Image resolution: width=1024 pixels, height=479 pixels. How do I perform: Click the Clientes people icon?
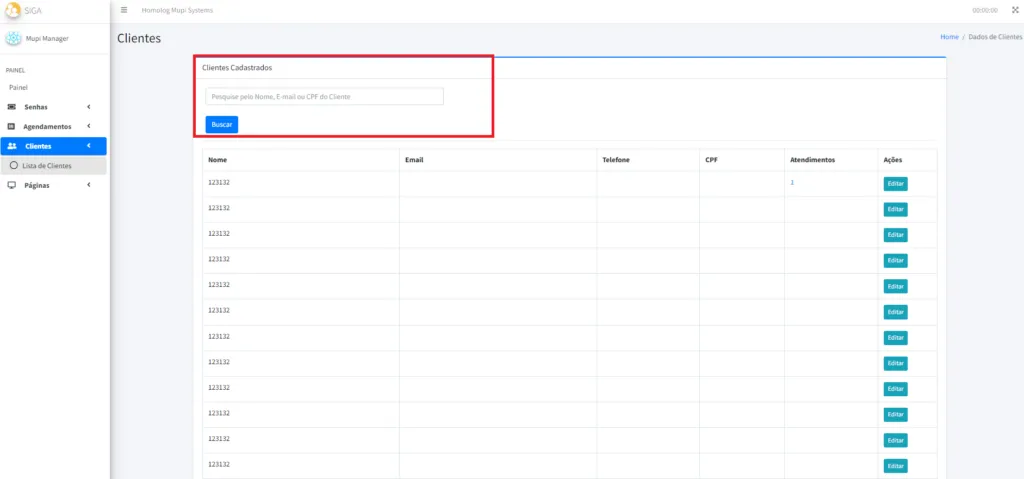[x=12, y=146]
